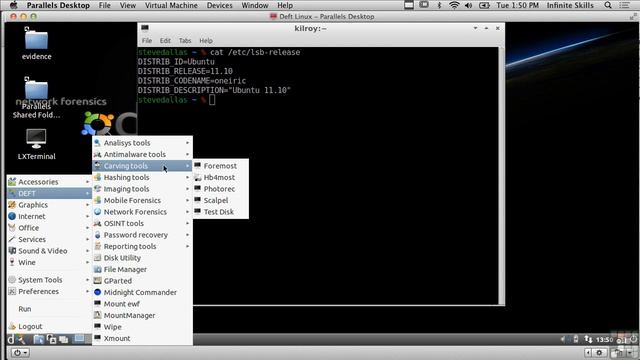Click the macOS Spotlight search icon
This screenshot has width=640, height=360.
coord(608,5)
